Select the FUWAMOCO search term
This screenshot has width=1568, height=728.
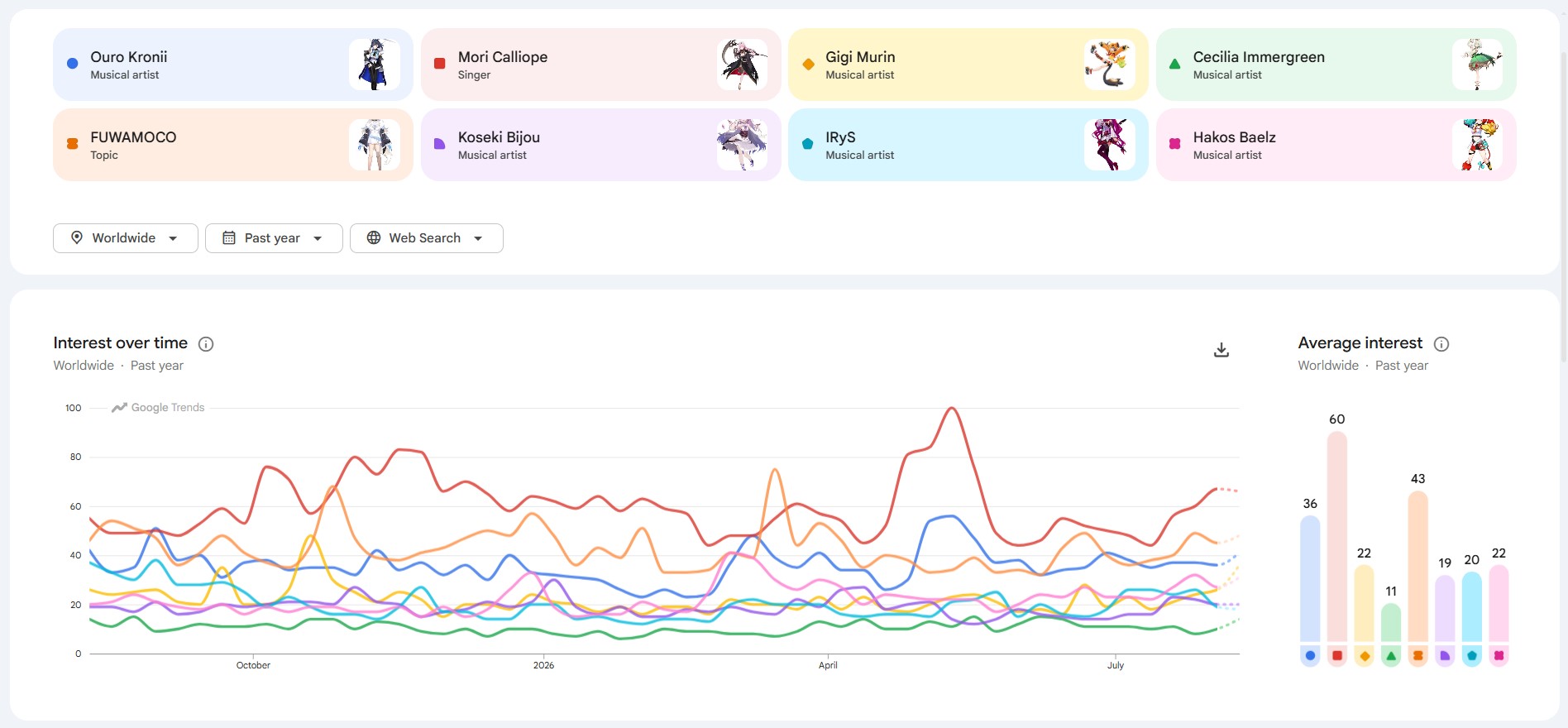(233, 145)
